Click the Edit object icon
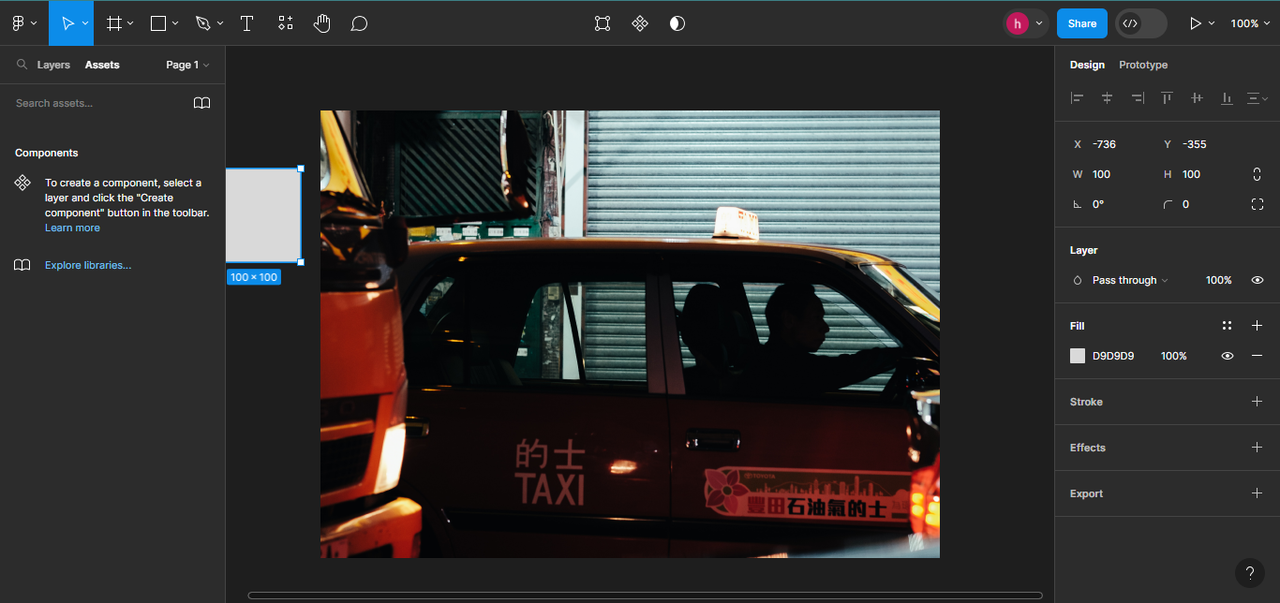Viewport: 1280px width, 603px height. (602, 23)
